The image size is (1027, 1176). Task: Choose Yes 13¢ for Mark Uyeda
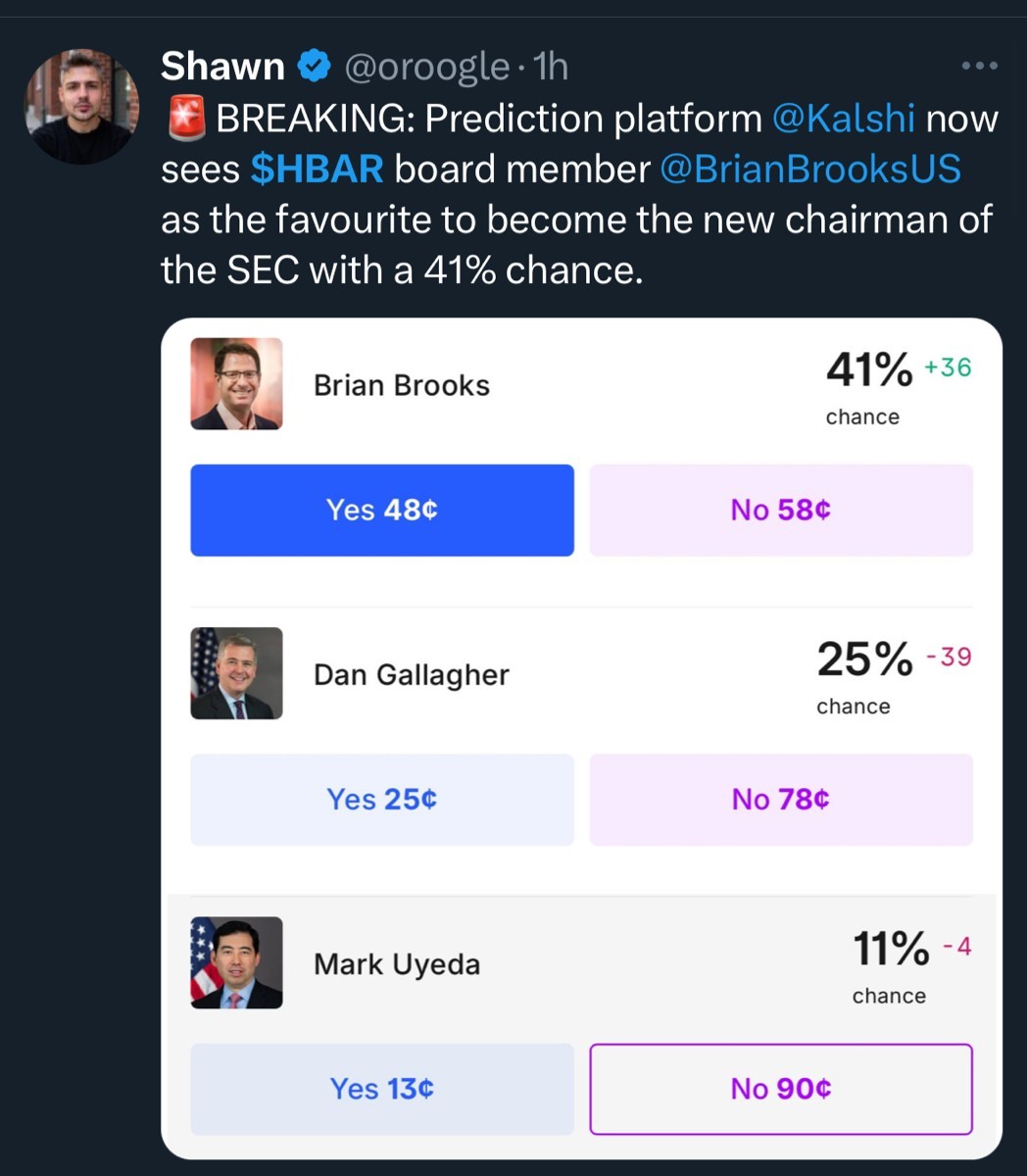click(381, 1089)
